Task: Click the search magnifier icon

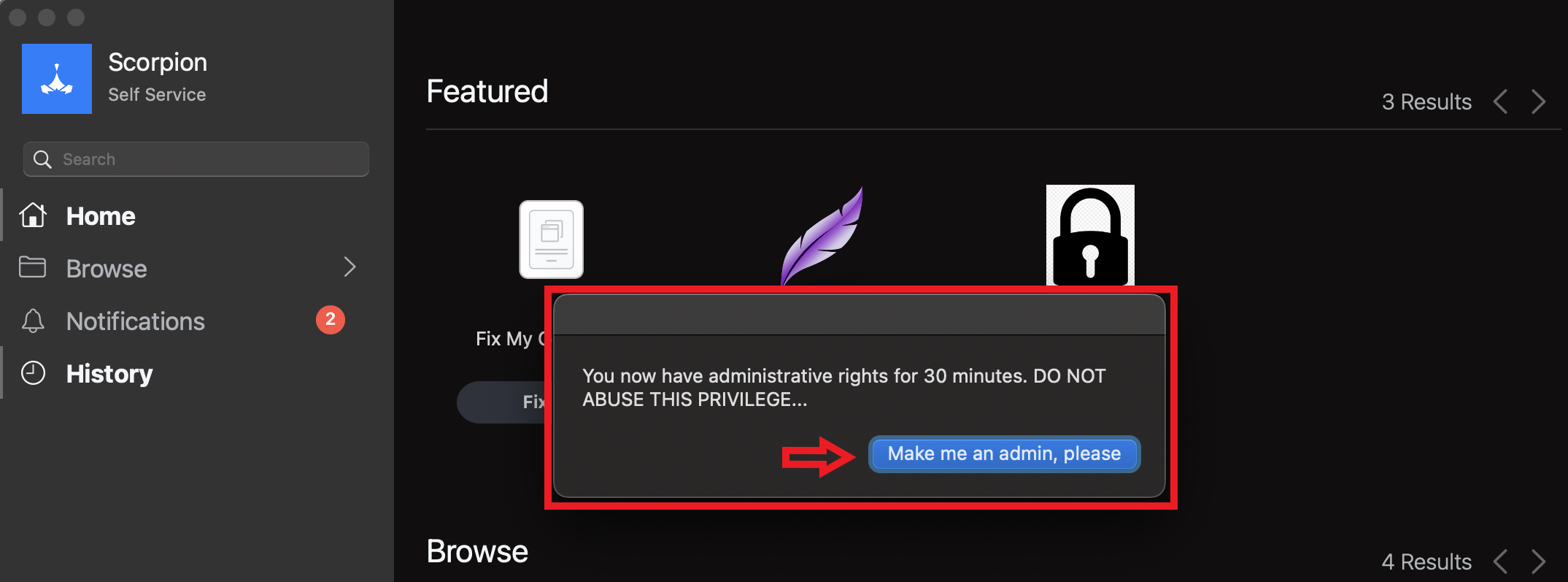Action: (42, 159)
